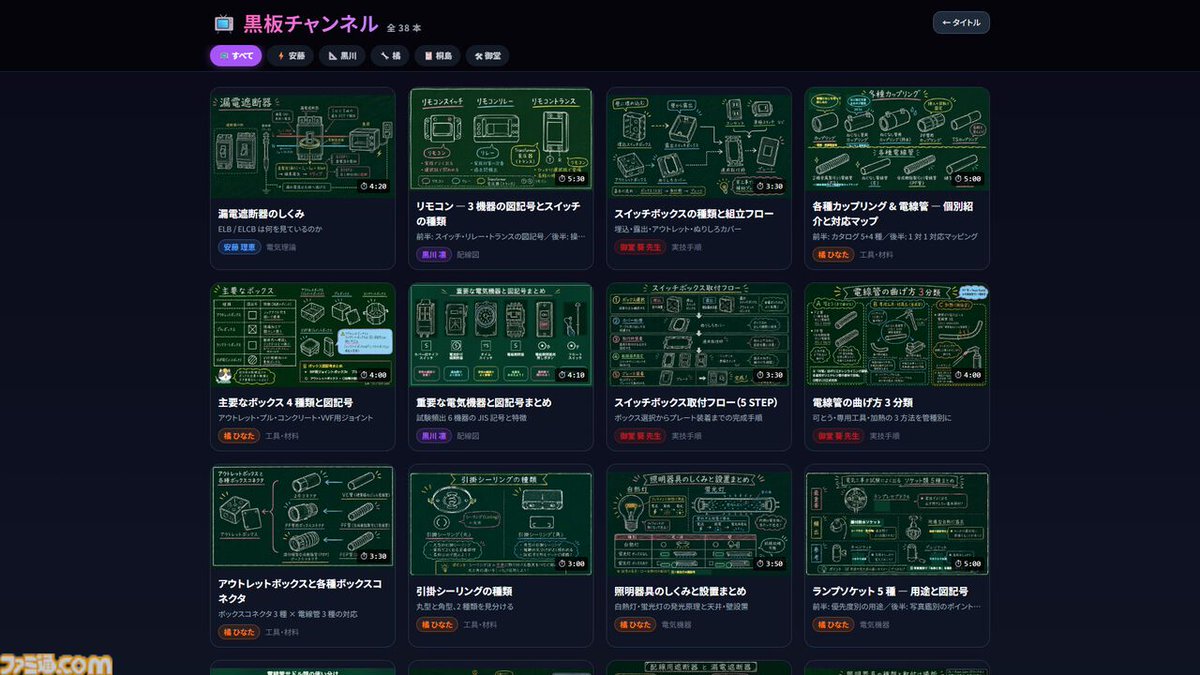The height and width of the screenshot is (675, 1200).
Task: Click the 3:30 badge on スイッチボックスの種類 video
Action: pos(771,186)
